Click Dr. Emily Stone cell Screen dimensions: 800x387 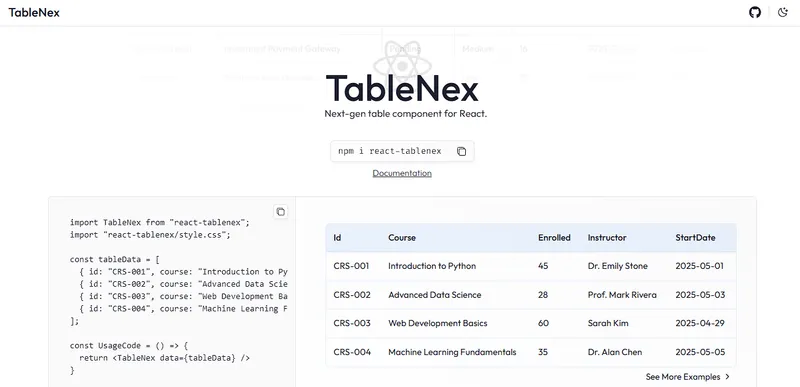pos(618,266)
